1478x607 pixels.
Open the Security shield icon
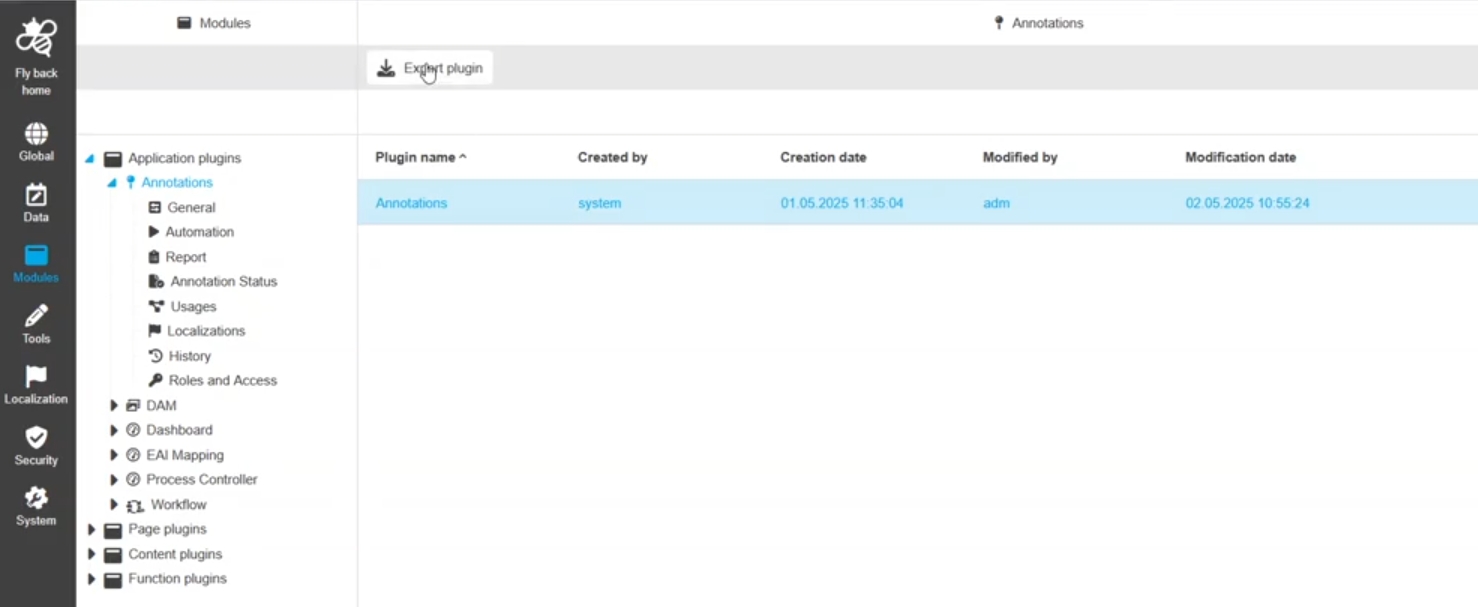tap(36, 437)
